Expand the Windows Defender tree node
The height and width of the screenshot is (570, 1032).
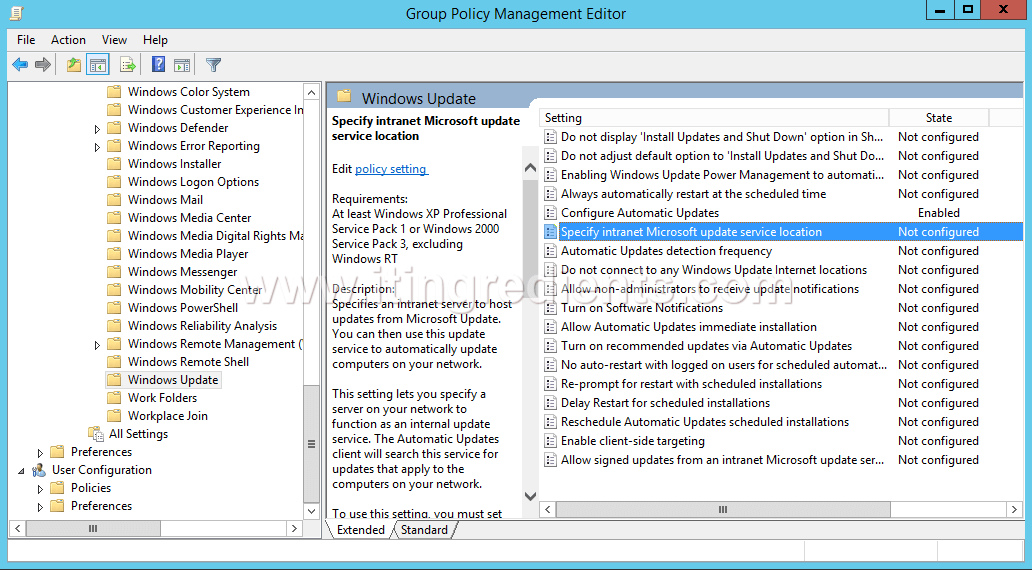98,129
